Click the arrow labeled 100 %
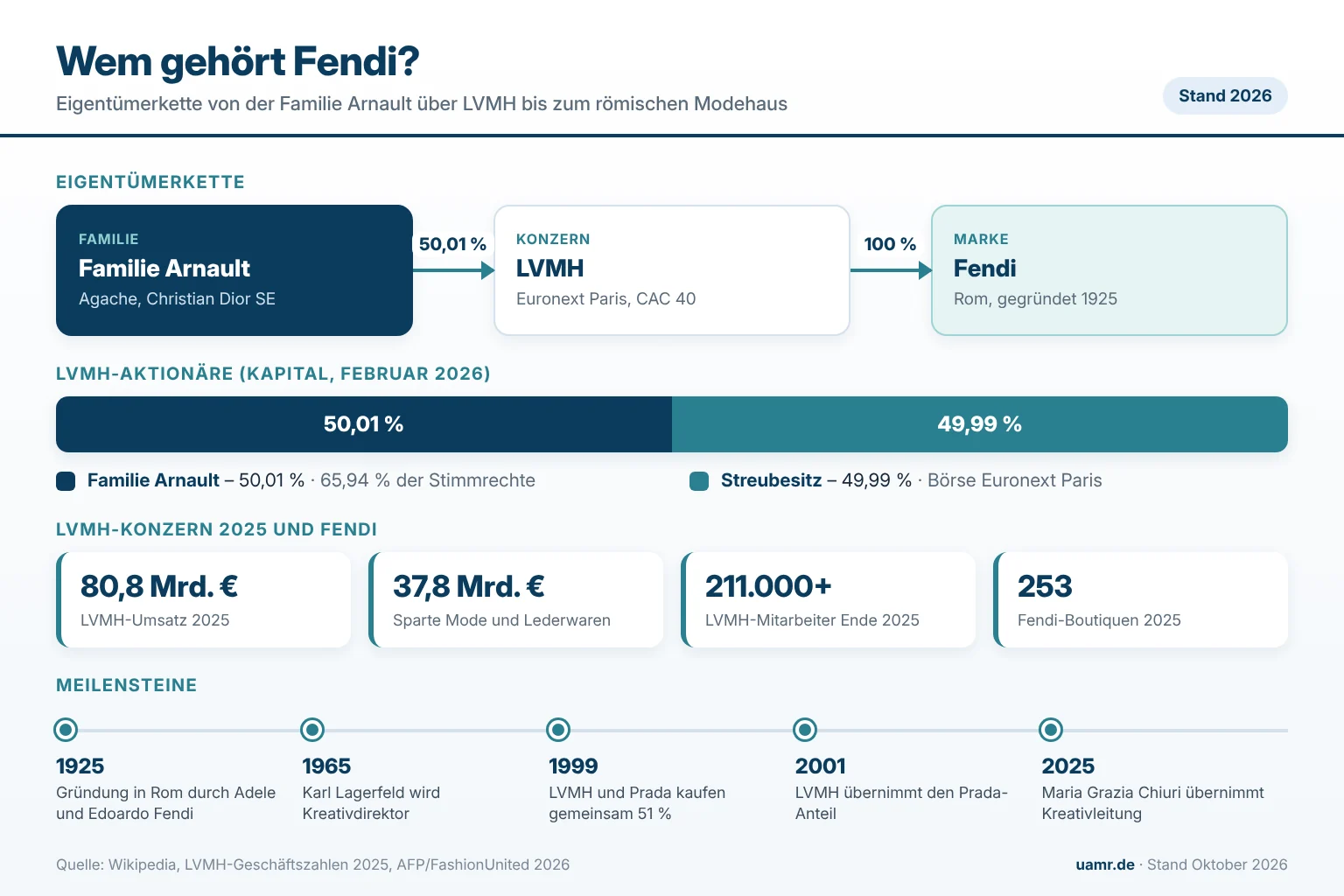Image resolution: width=1344 pixels, height=896 pixels. [891, 270]
